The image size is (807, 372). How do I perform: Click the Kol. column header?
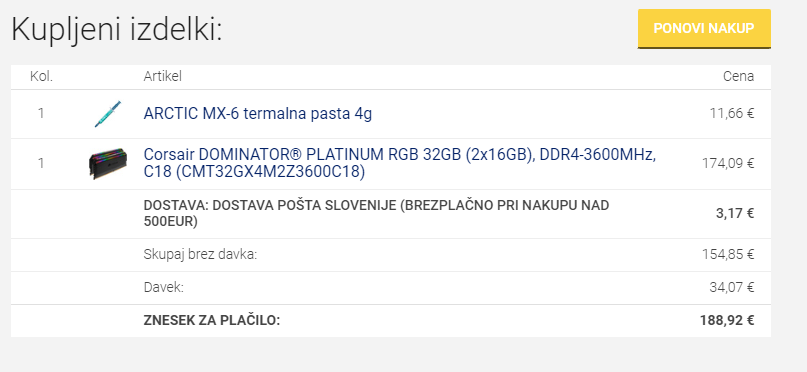click(x=41, y=77)
